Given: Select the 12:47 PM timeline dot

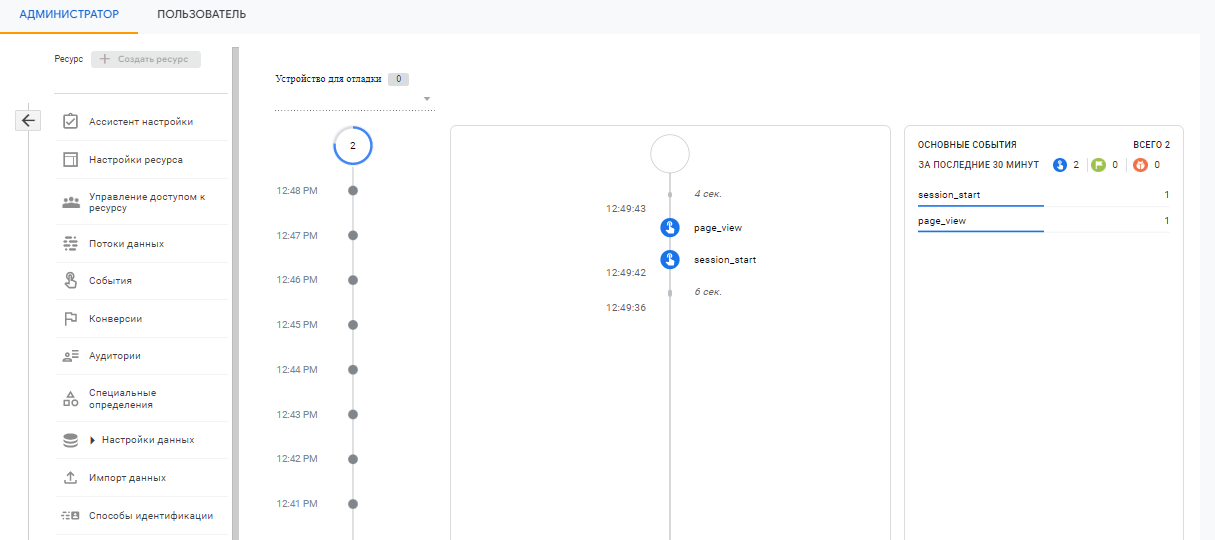Looking at the screenshot, I should click(x=353, y=235).
